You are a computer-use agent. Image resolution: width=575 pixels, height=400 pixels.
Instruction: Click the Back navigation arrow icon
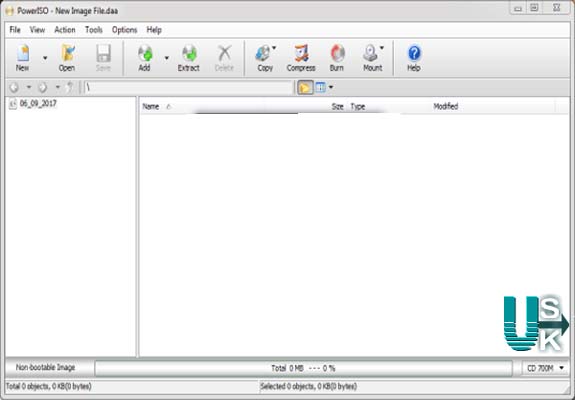[x=14, y=87]
